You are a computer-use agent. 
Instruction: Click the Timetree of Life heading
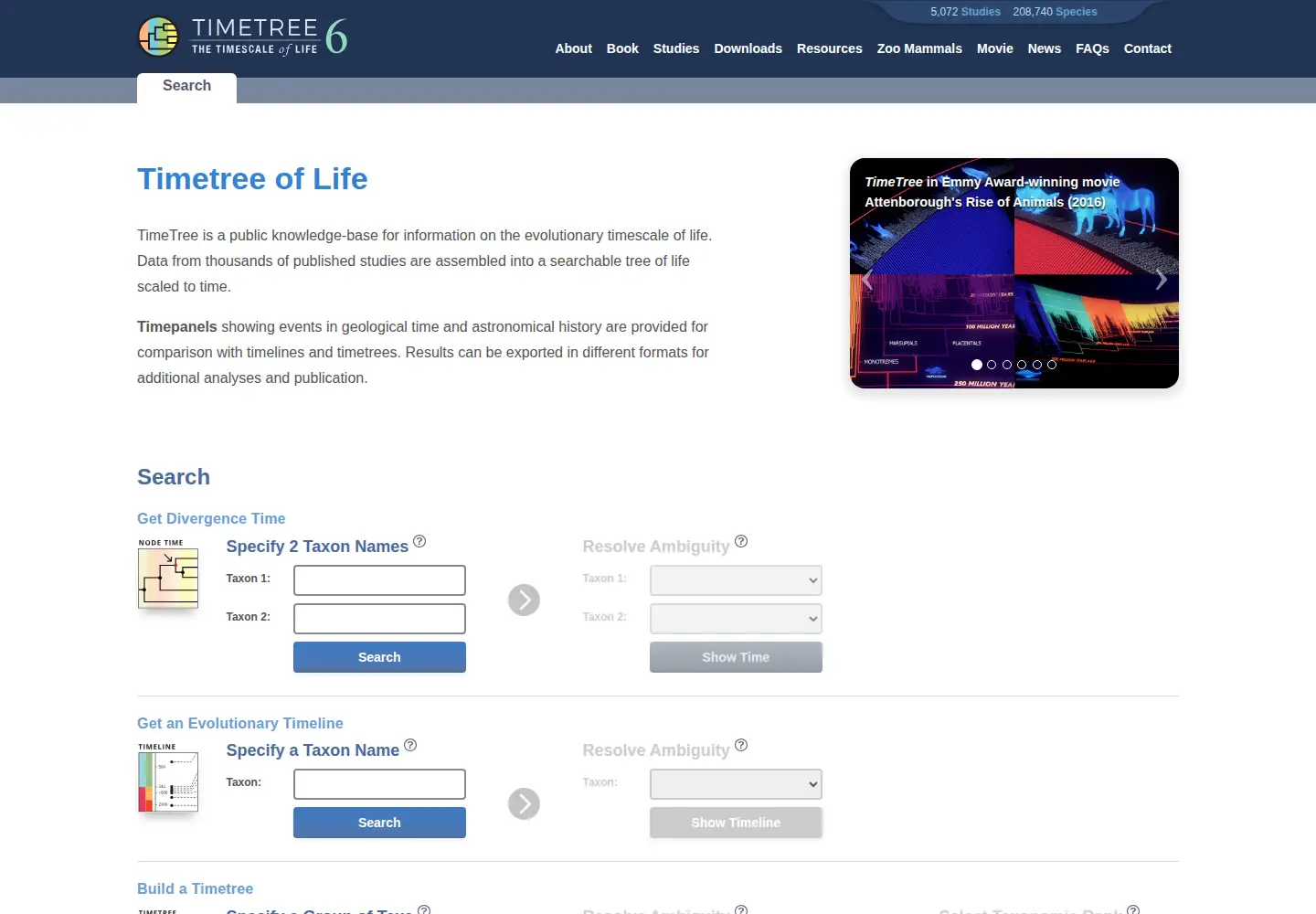point(252,179)
